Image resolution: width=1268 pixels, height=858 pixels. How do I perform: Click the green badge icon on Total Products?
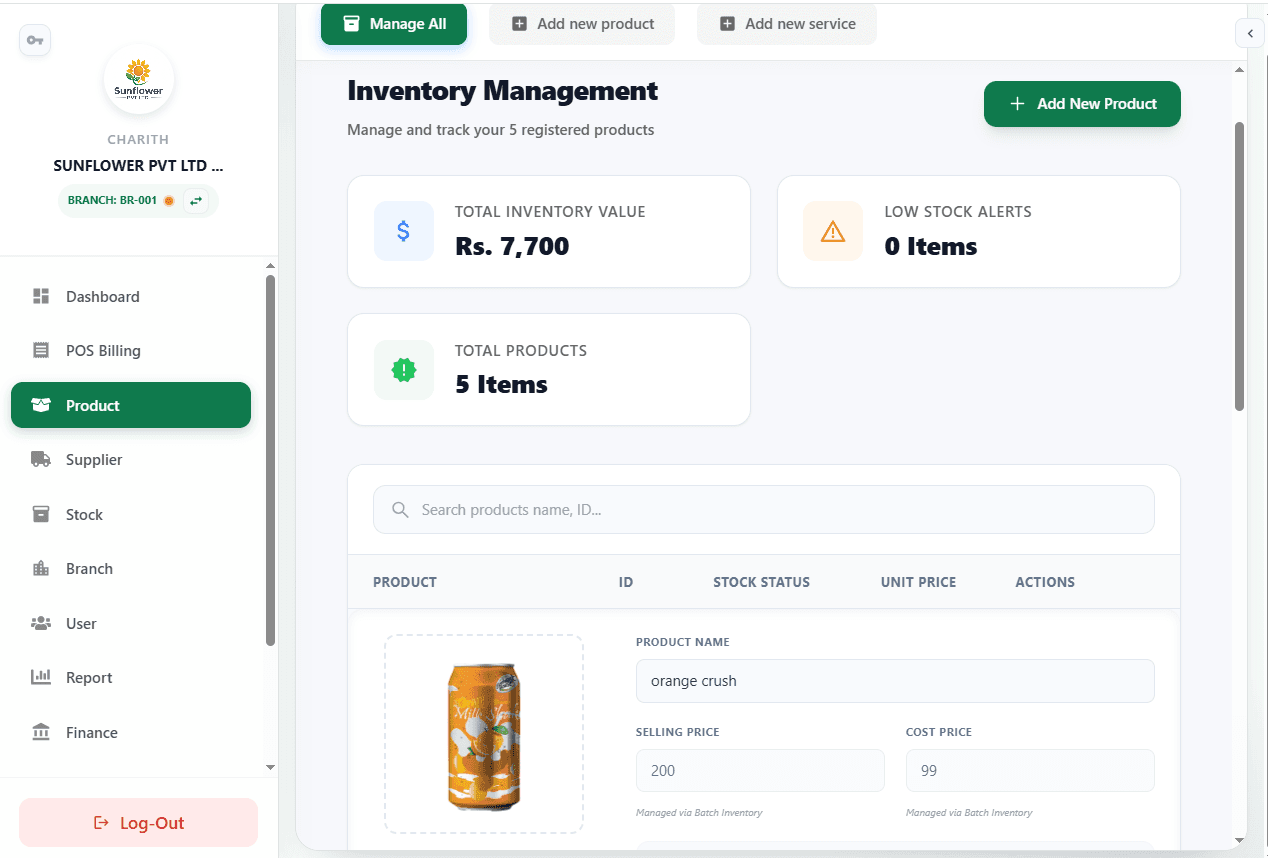click(x=403, y=370)
